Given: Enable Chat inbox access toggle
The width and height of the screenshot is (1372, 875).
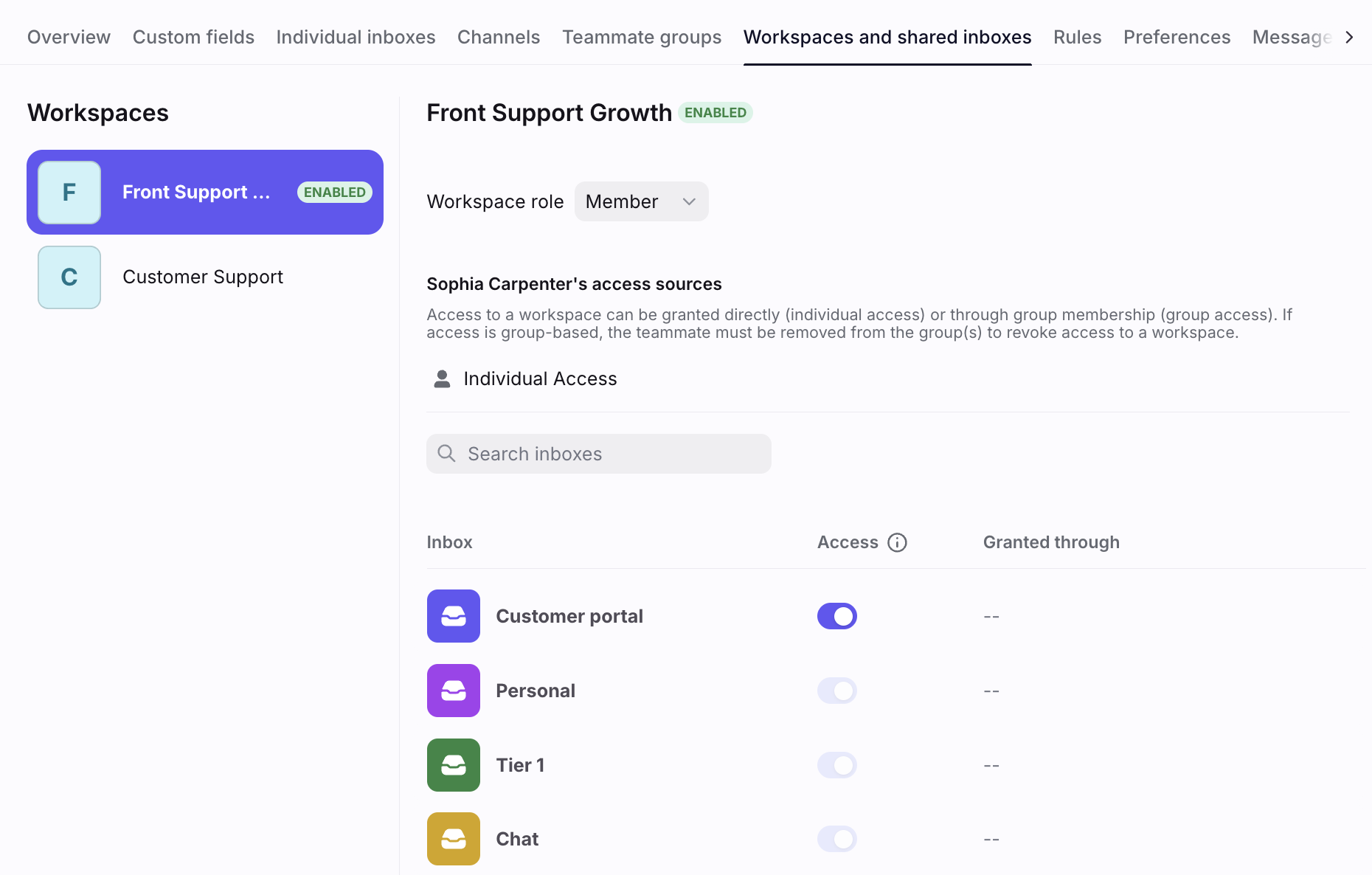Looking at the screenshot, I should 836,839.
